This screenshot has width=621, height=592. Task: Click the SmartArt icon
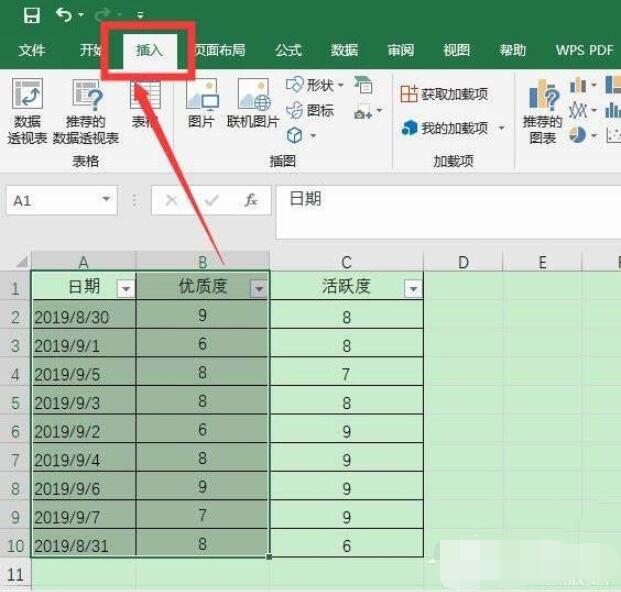click(x=363, y=84)
